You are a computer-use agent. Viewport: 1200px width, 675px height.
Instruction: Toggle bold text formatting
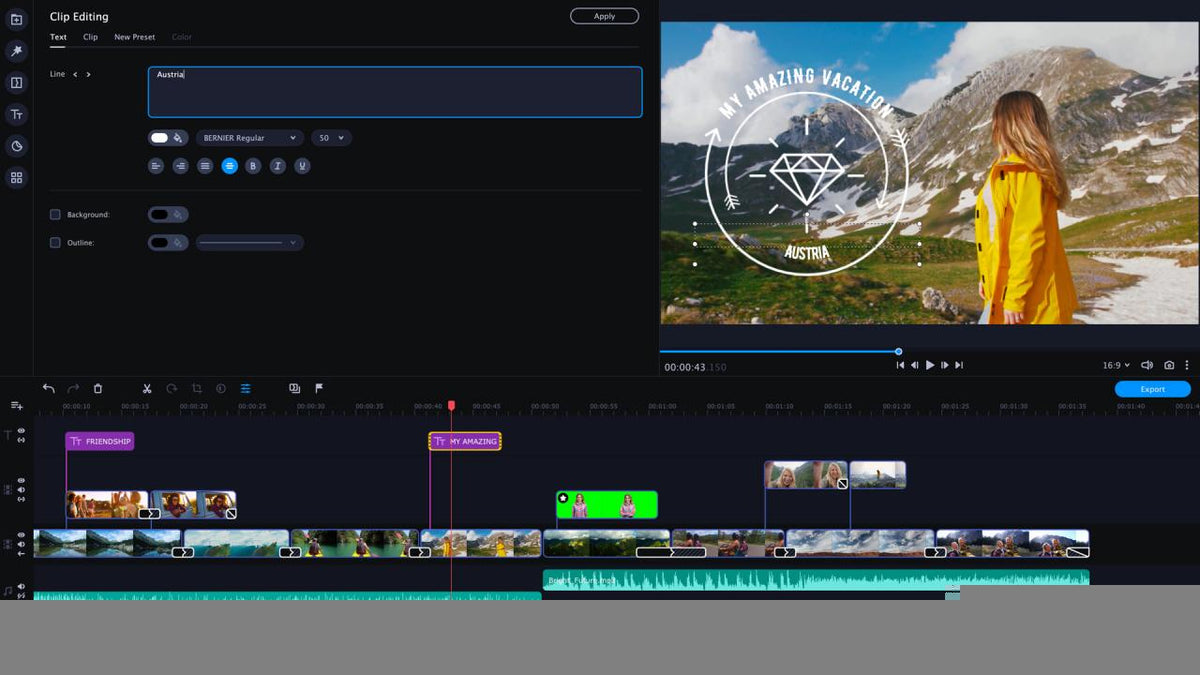point(253,166)
